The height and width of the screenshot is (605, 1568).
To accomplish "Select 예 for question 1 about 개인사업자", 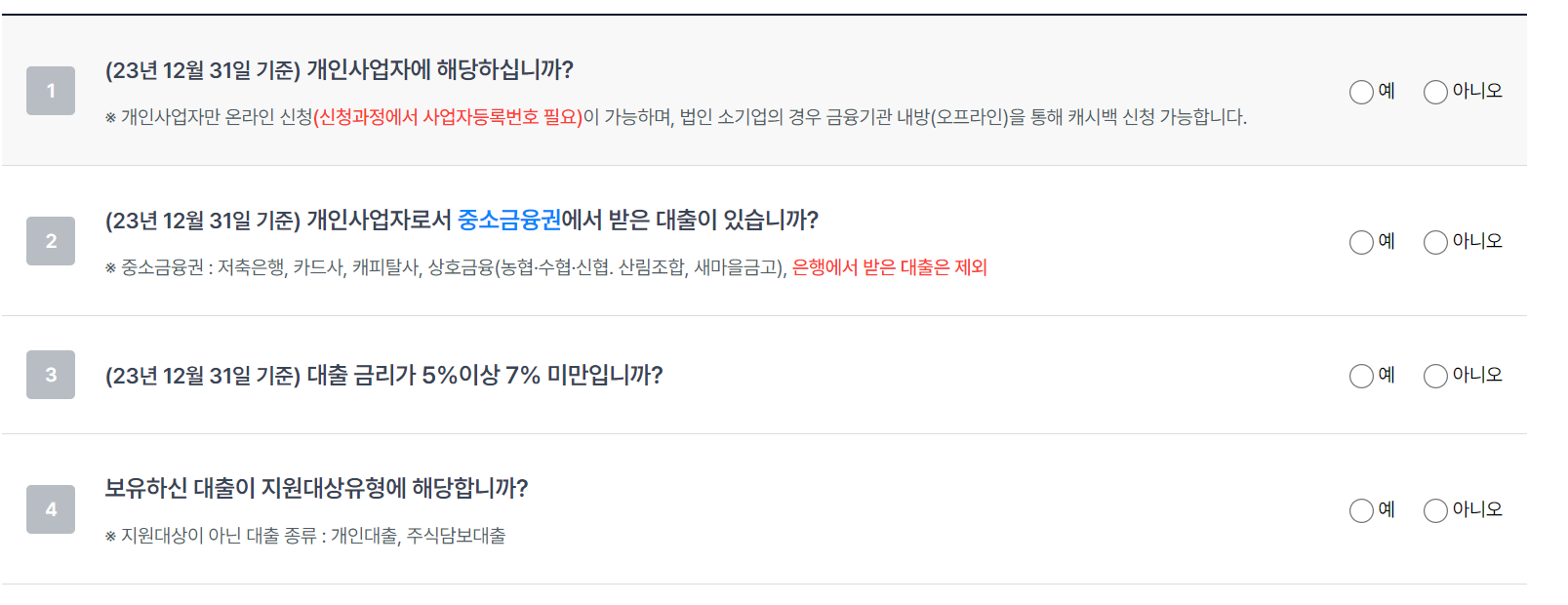I will [x=1361, y=91].
